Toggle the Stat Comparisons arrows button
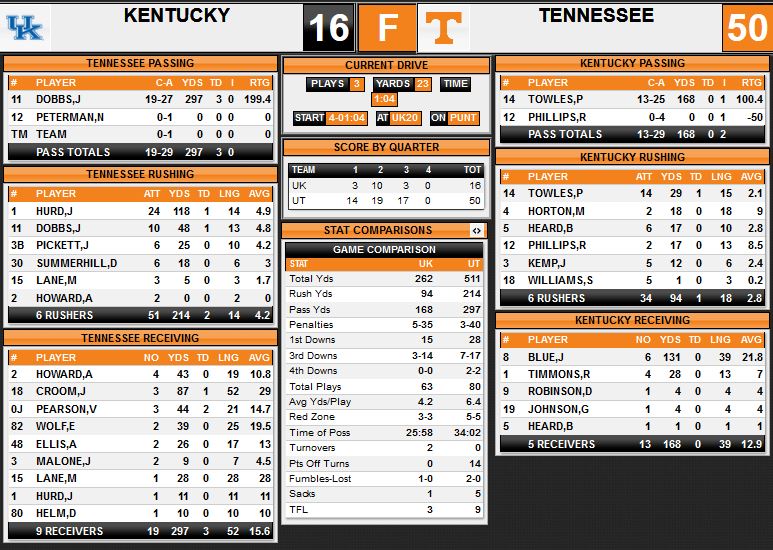Screen dimensions: 773x550 click(x=476, y=230)
